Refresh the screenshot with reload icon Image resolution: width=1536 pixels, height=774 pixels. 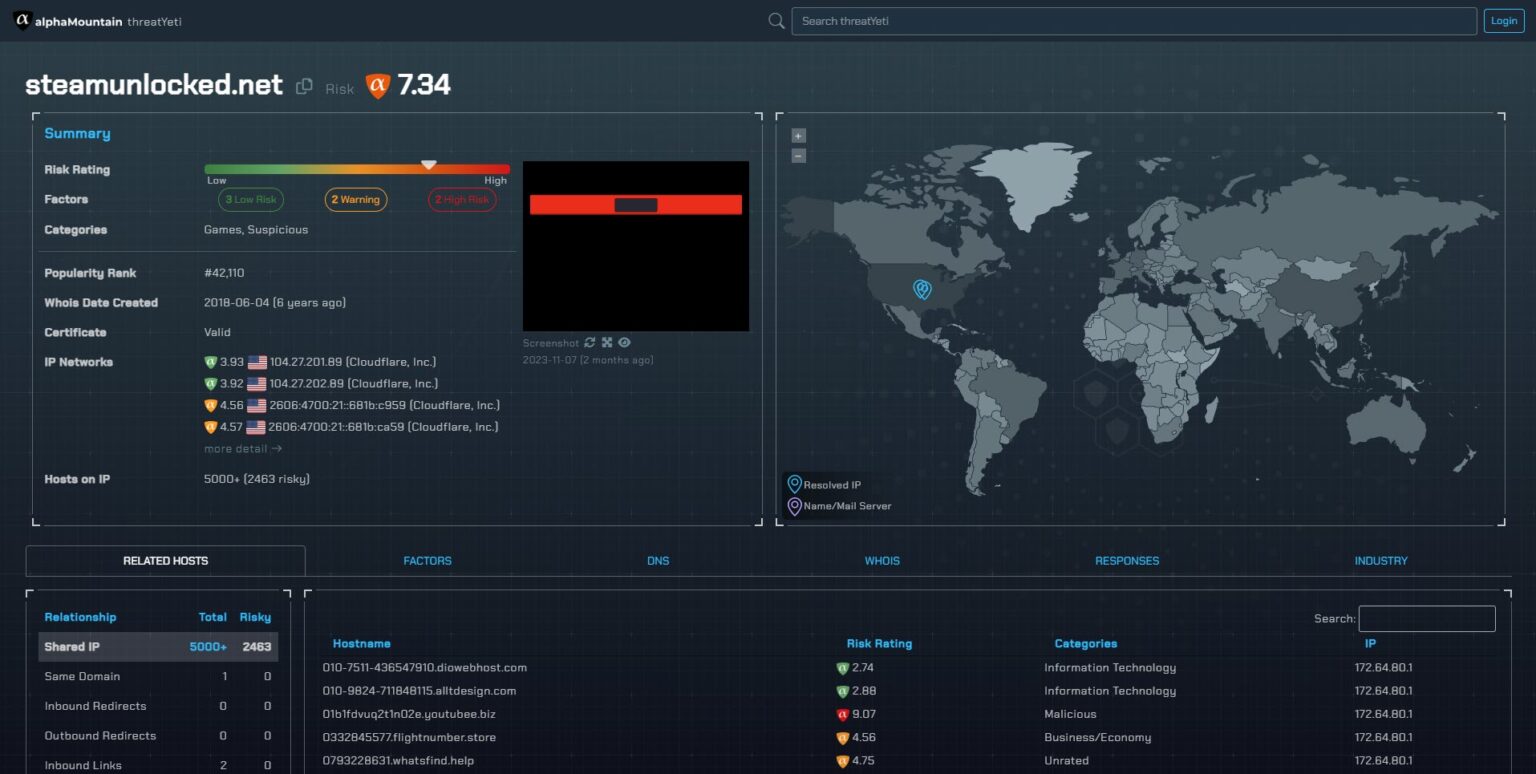point(590,343)
